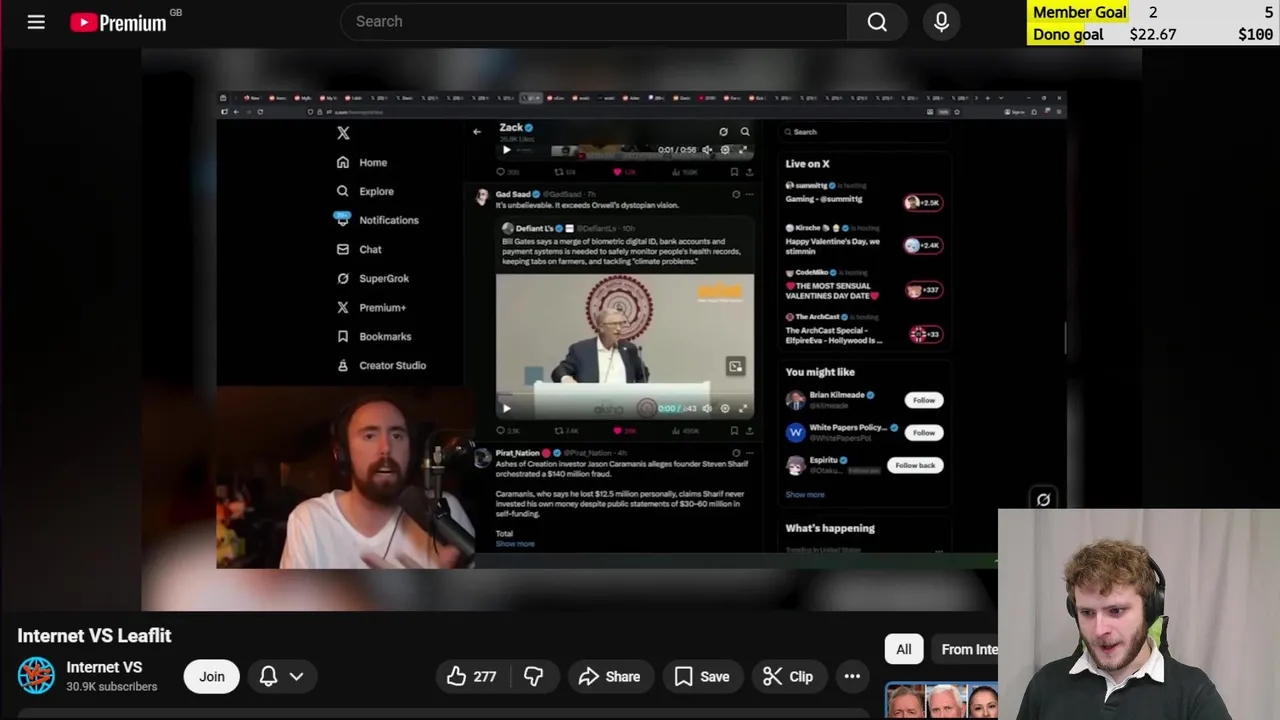Screen dimensions: 1280x720
Task: Click the 'Internet VS Leaflit' video title
Action: coord(94,636)
